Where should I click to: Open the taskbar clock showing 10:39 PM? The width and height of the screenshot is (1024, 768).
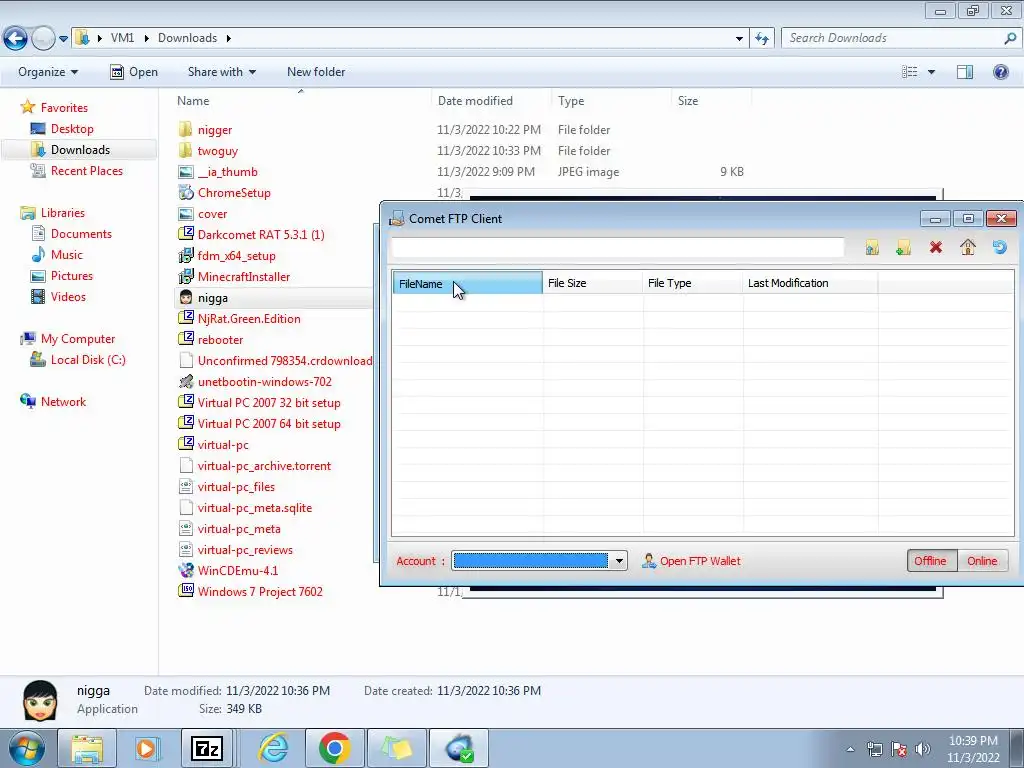pos(973,749)
